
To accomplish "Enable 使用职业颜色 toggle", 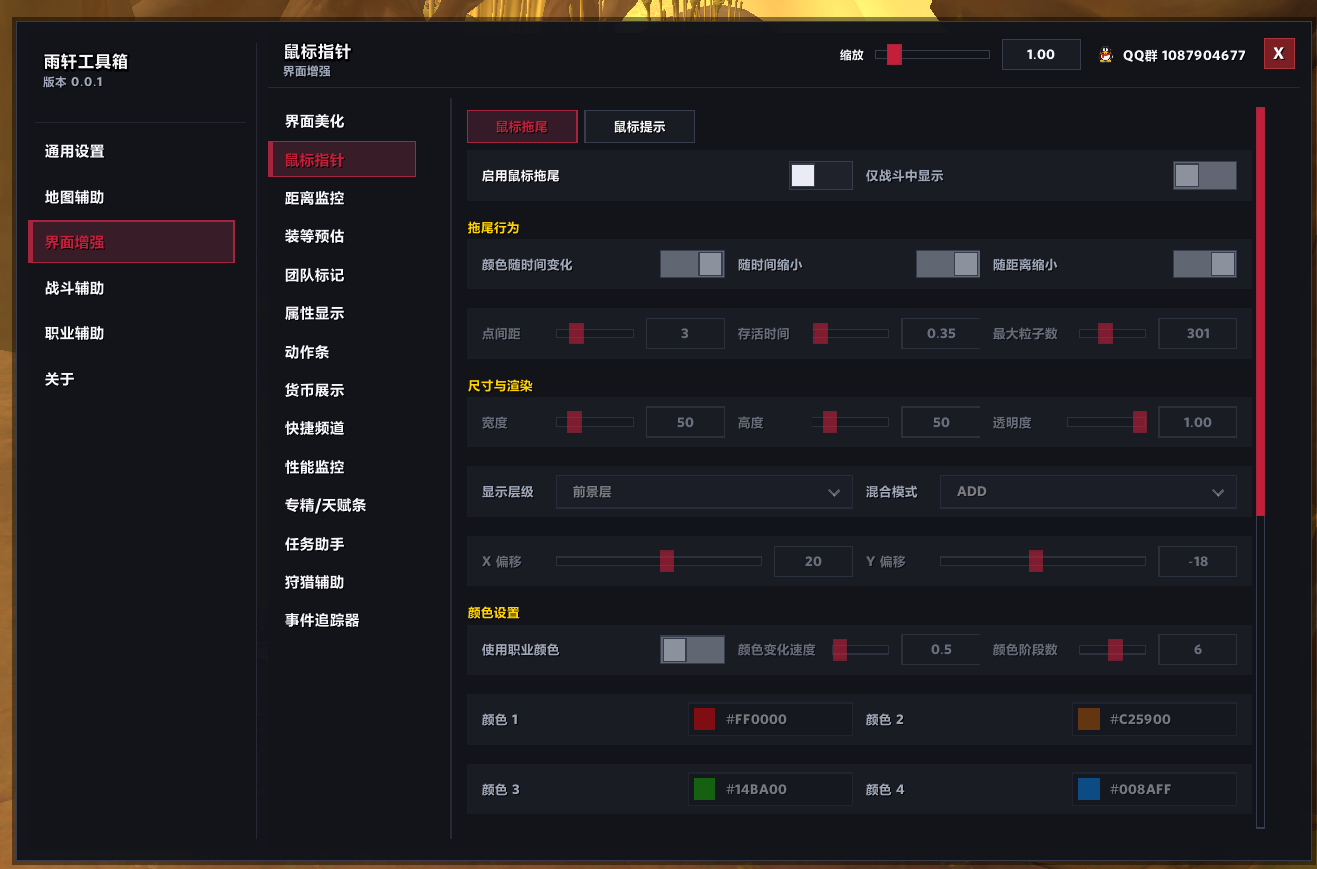I will [692, 650].
